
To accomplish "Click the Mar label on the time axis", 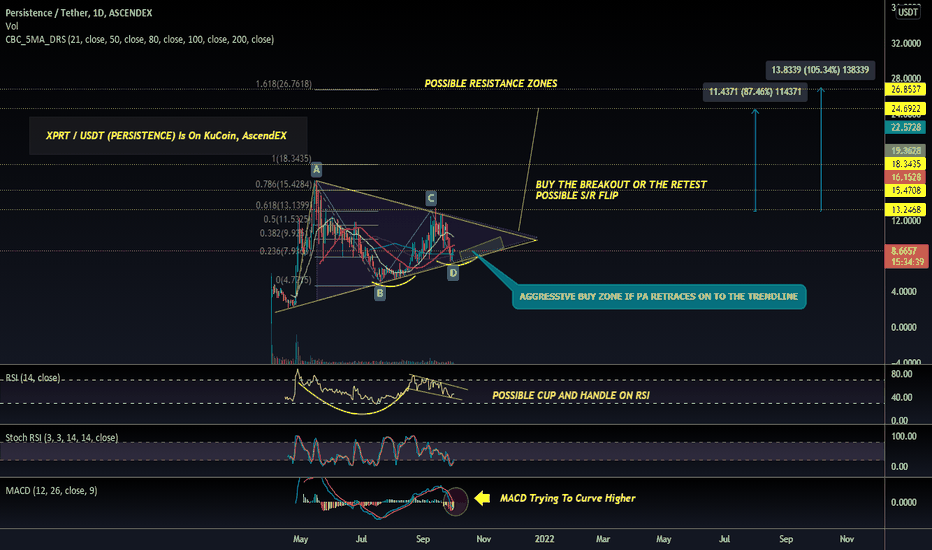I will click(603, 539).
